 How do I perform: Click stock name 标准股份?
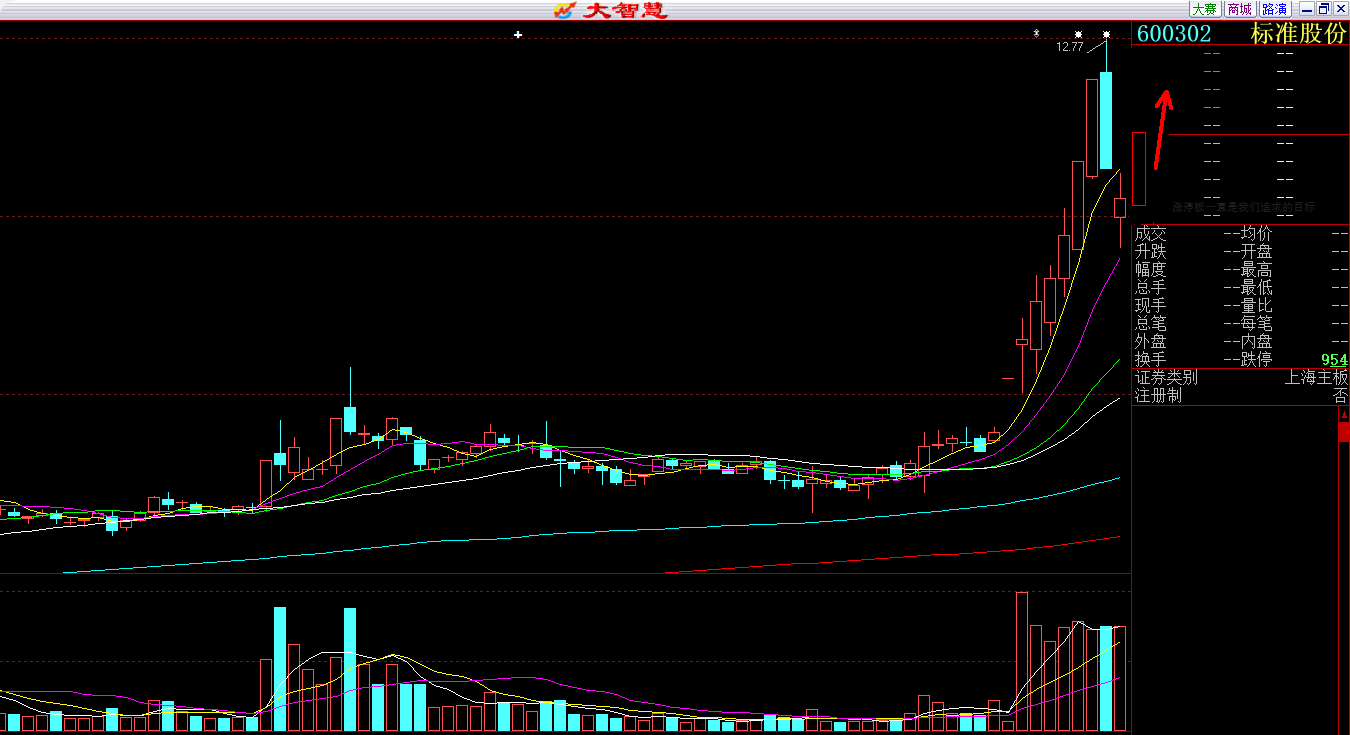click(1299, 33)
